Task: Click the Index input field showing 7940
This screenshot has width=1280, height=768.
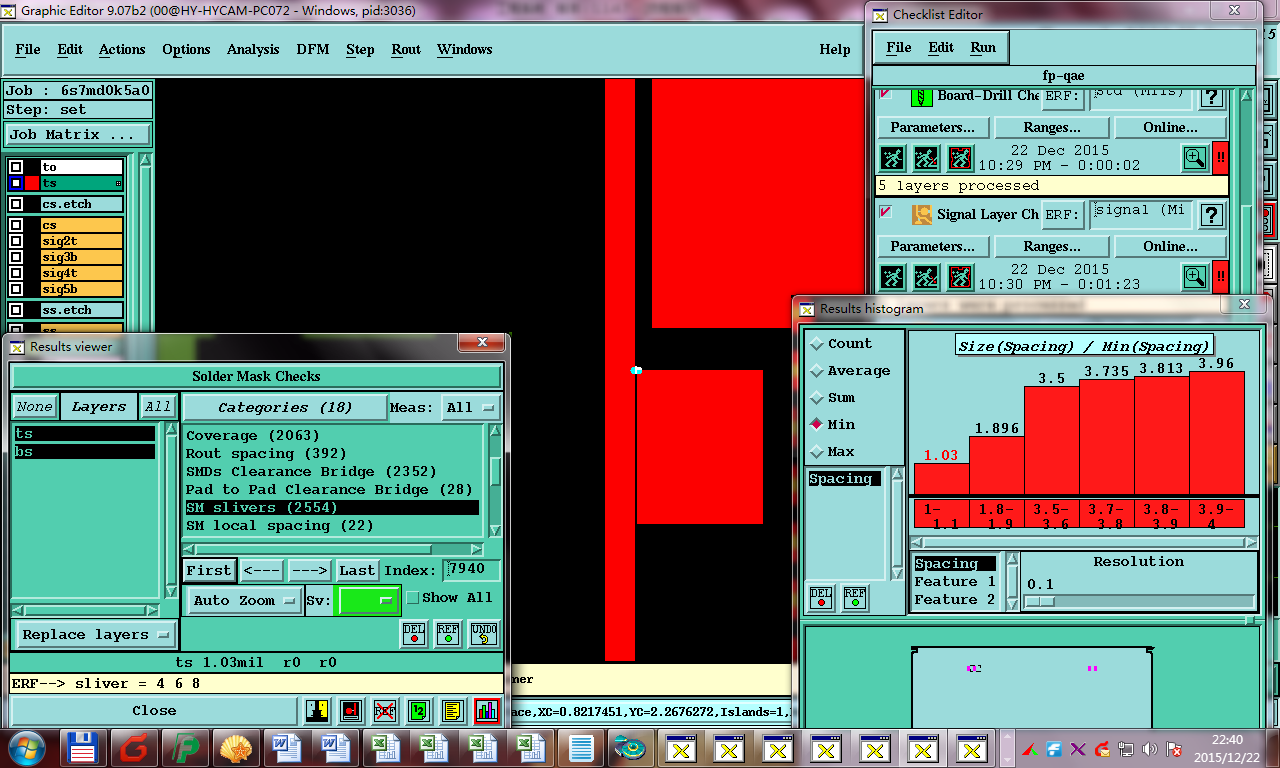Action: [469, 570]
